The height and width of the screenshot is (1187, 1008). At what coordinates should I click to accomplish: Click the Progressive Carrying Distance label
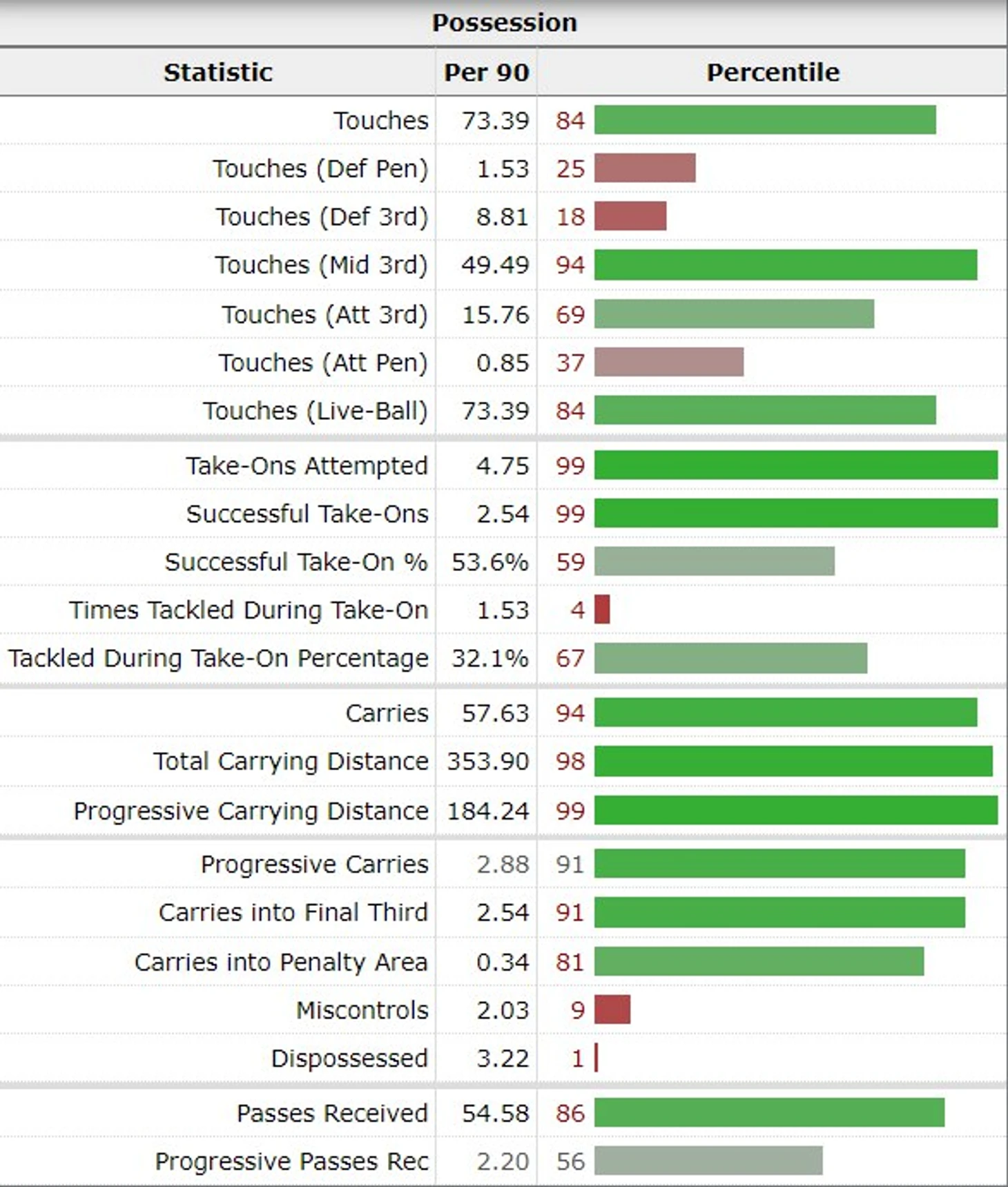pyautogui.click(x=251, y=811)
